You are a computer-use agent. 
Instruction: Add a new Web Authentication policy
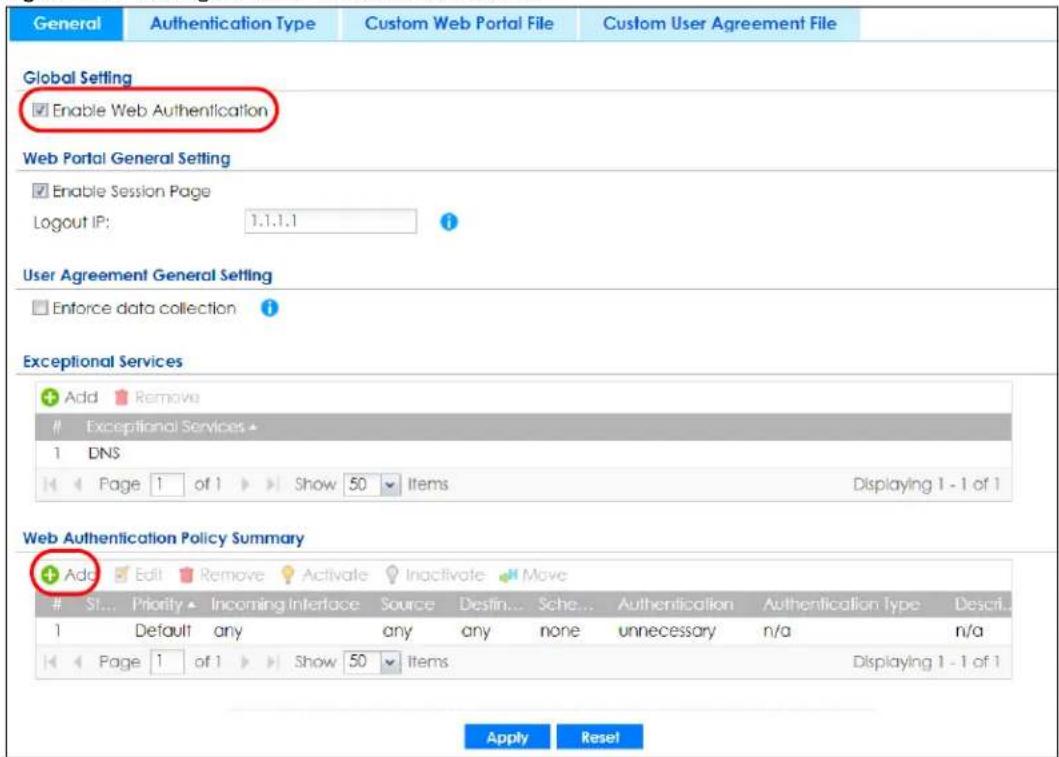coord(68,575)
